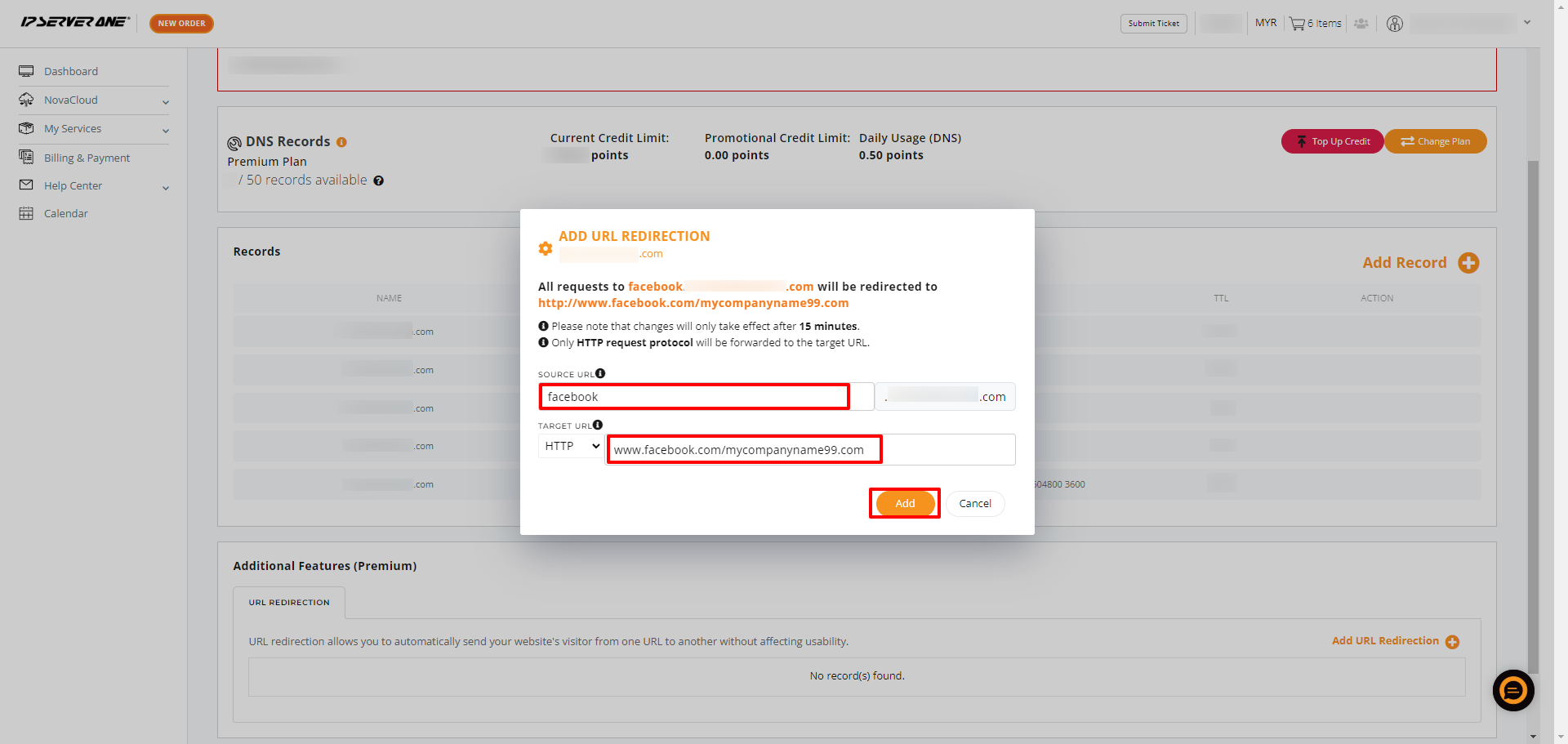Image resolution: width=1568 pixels, height=744 pixels.
Task: Click the Add Record label
Action: pos(1404,263)
